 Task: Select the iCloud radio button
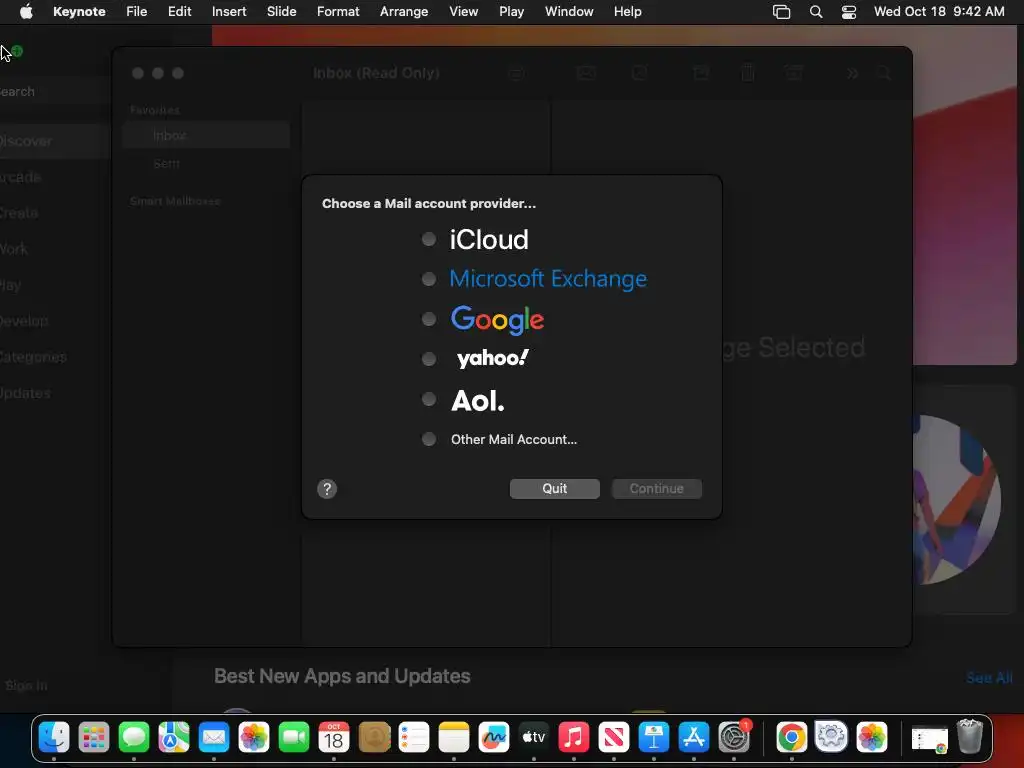[428, 239]
